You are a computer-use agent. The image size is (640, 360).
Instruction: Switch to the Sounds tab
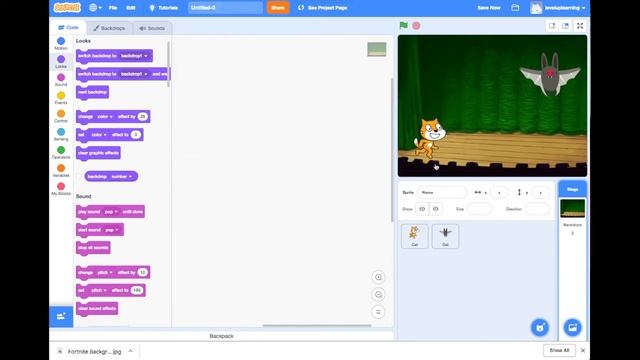click(152, 28)
